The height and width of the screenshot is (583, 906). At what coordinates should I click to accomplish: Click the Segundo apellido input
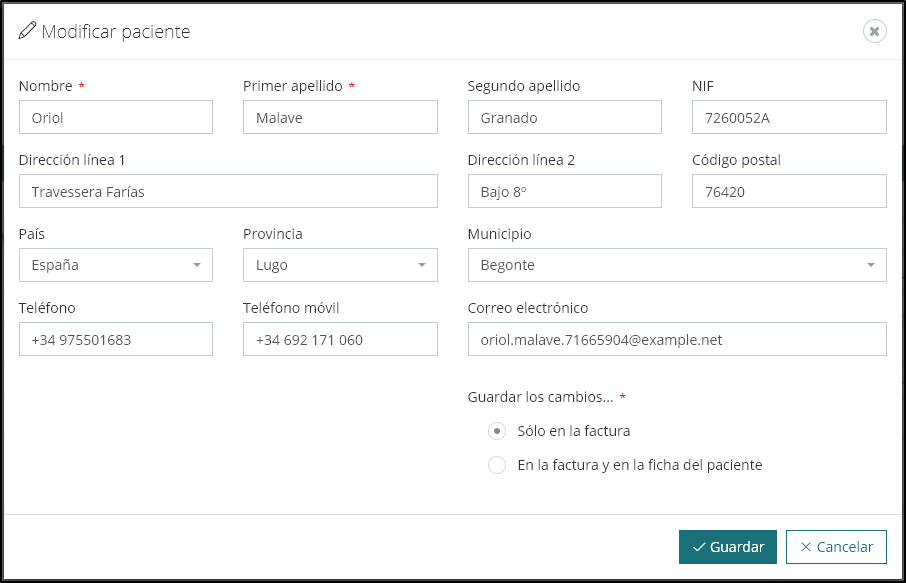564,117
